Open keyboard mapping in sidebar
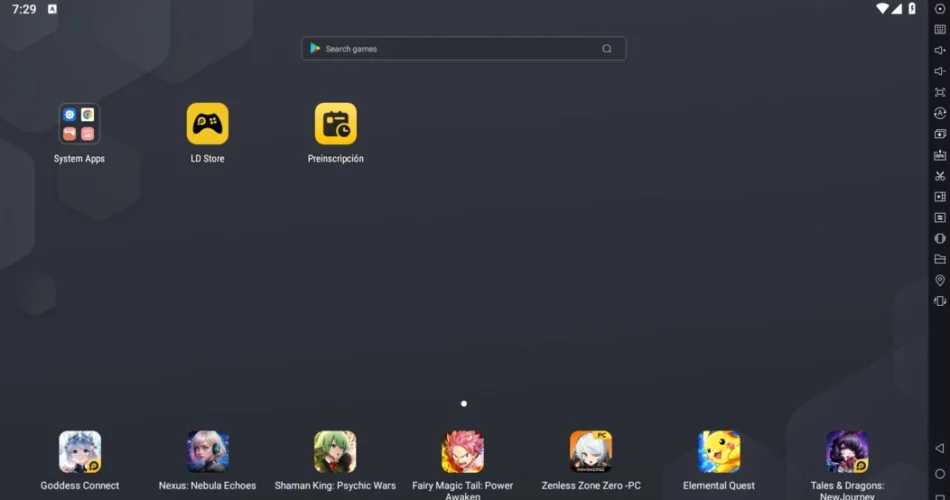The height and width of the screenshot is (500, 950). [940, 30]
